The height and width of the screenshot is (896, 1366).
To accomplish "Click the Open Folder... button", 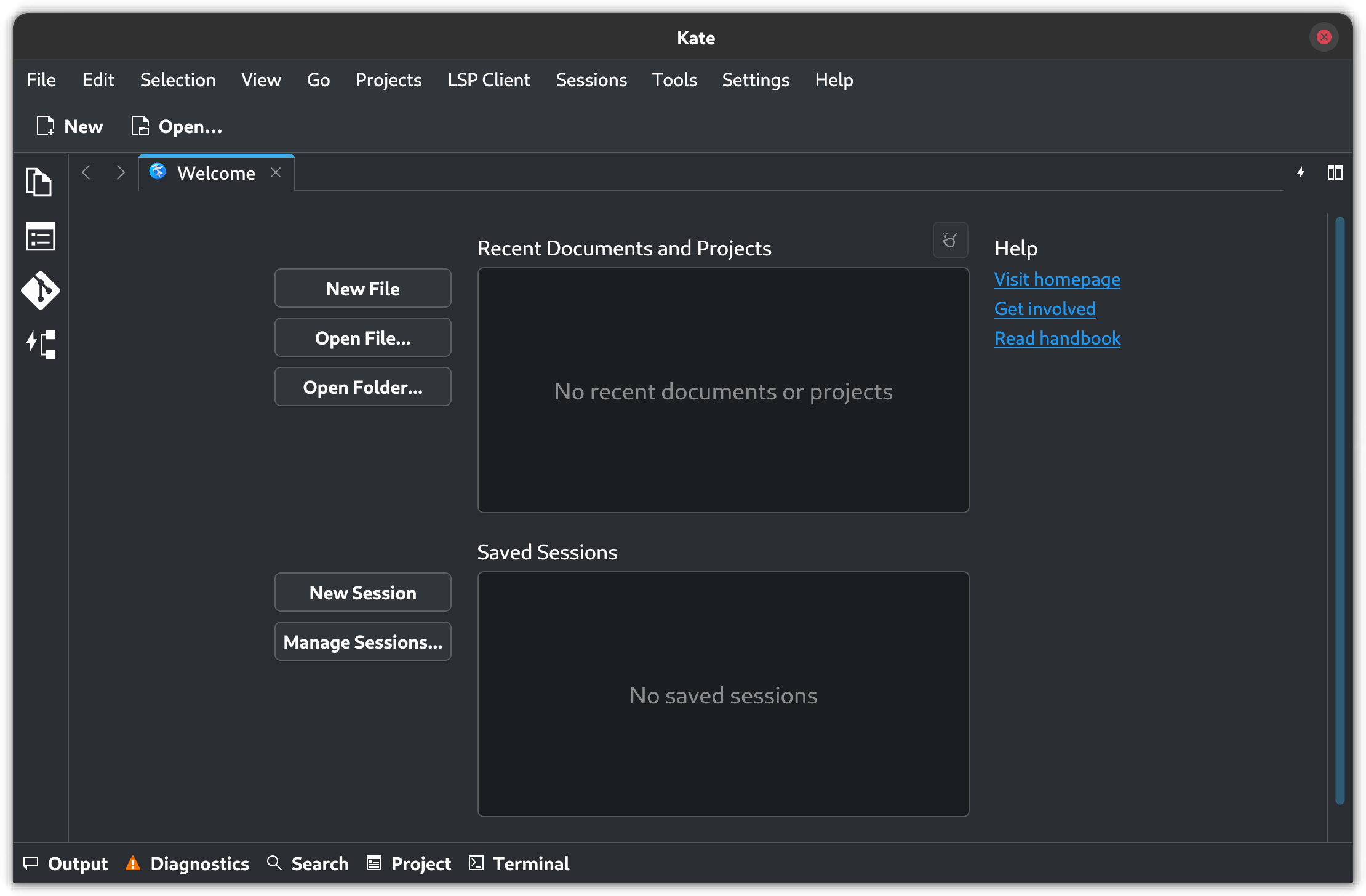I will 362,387.
